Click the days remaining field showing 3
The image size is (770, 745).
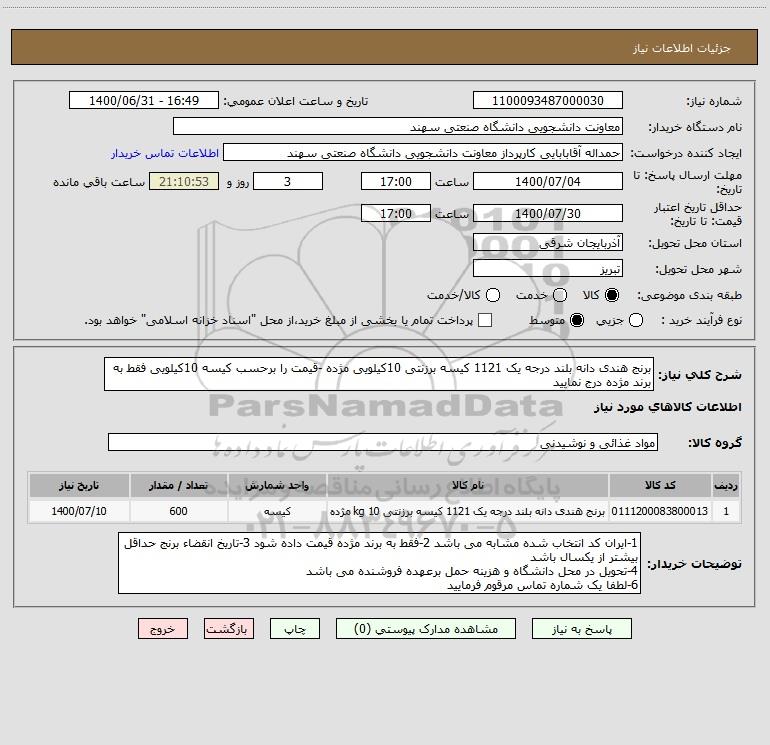tap(288, 181)
